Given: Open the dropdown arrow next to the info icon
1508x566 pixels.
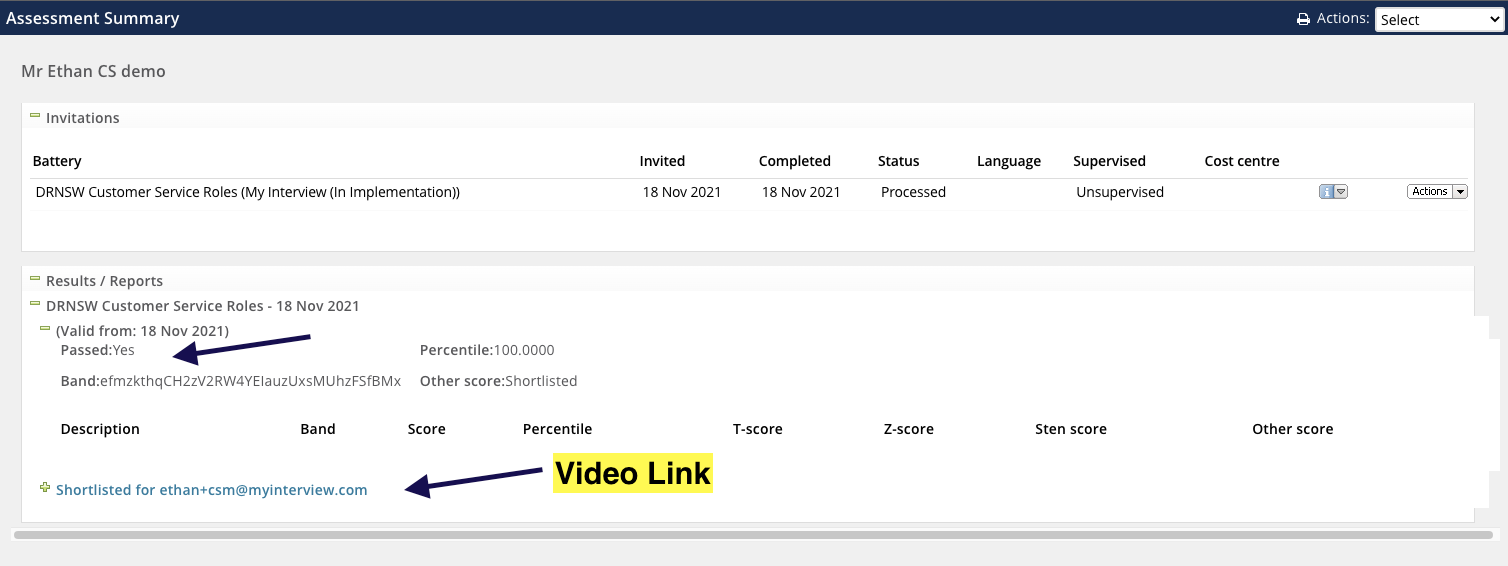Looking at the screenshot, I should 1341,192.
